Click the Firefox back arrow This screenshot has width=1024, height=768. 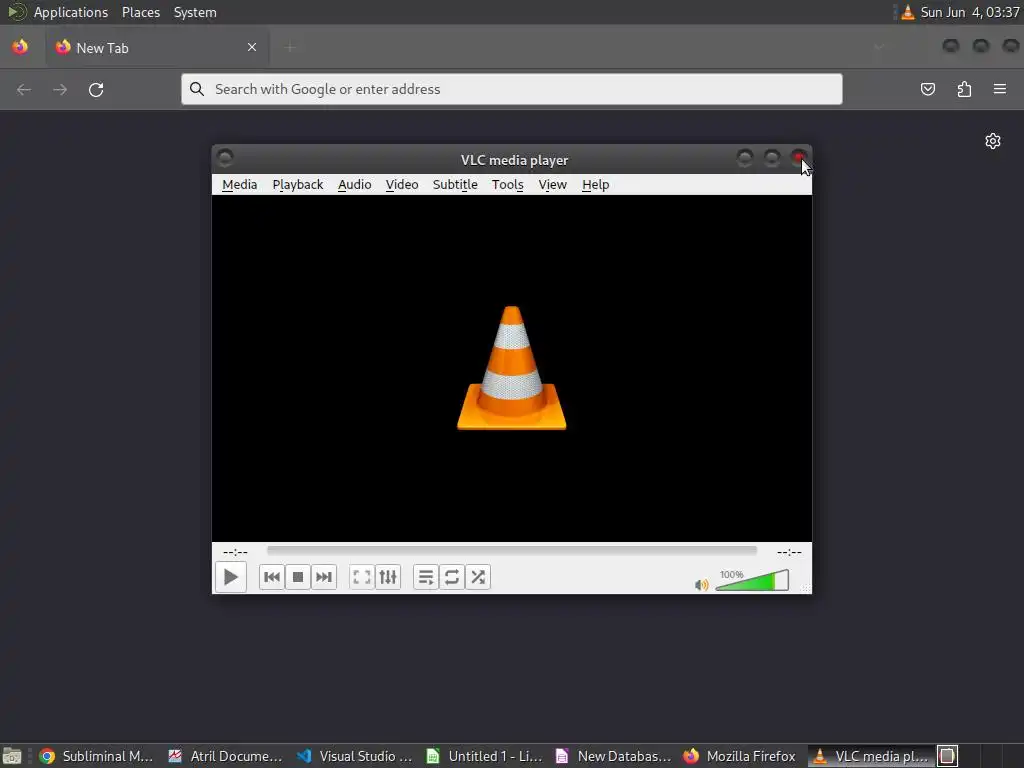pos(24,89)
